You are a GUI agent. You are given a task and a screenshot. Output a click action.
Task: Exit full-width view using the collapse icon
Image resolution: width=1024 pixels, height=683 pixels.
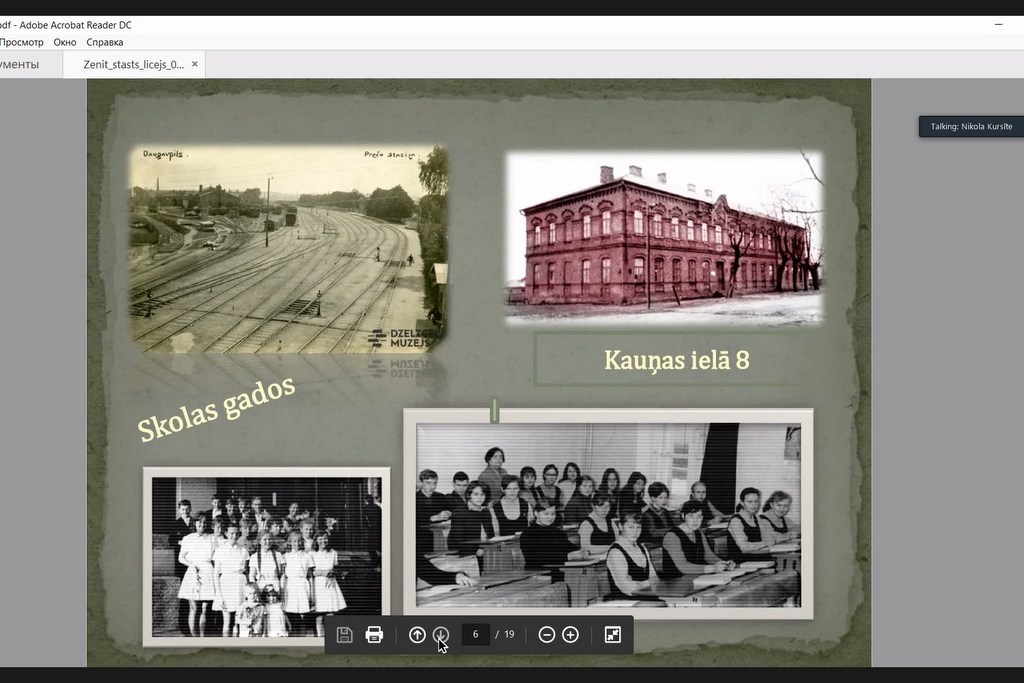point(613,635)
